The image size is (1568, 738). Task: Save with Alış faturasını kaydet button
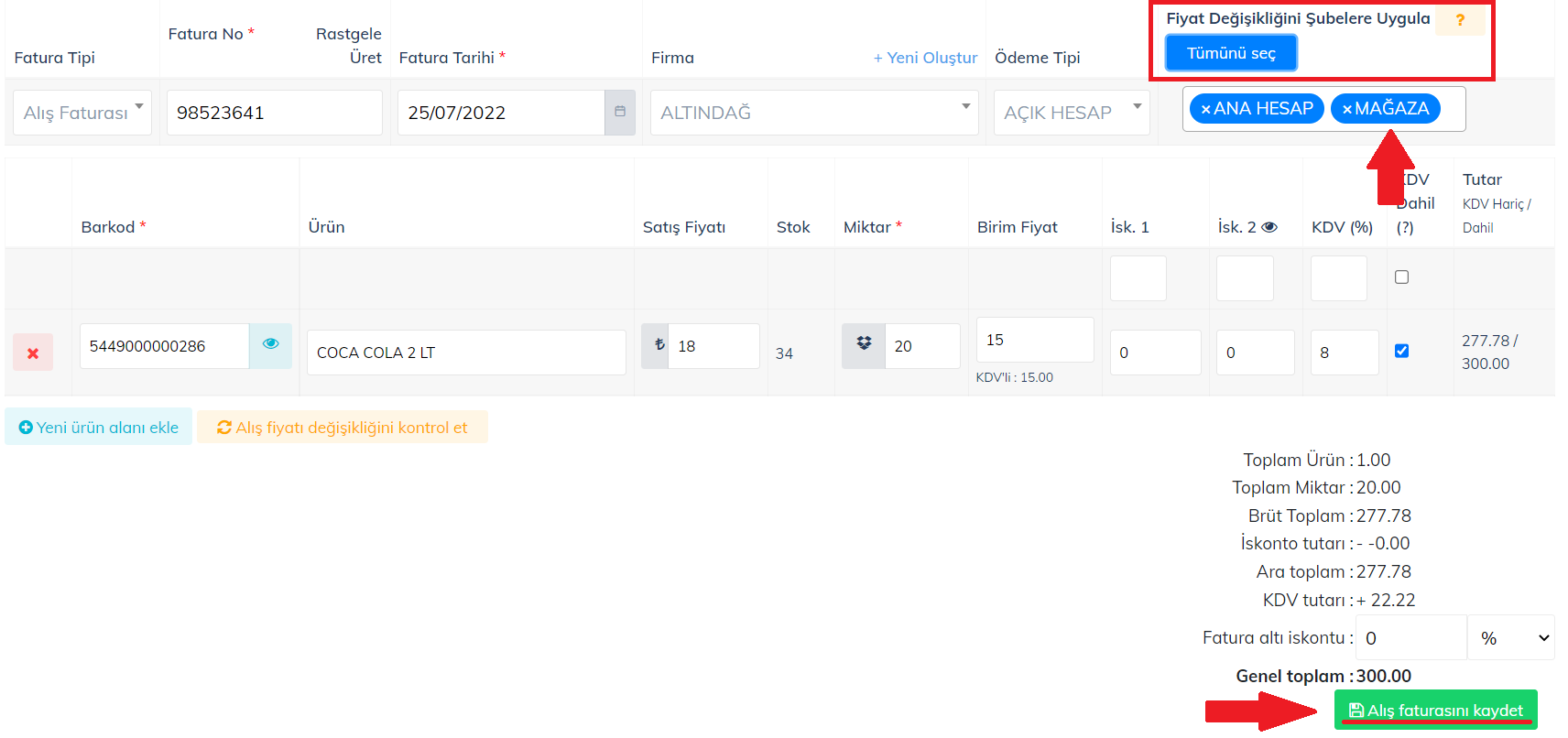coord(1435,710)
